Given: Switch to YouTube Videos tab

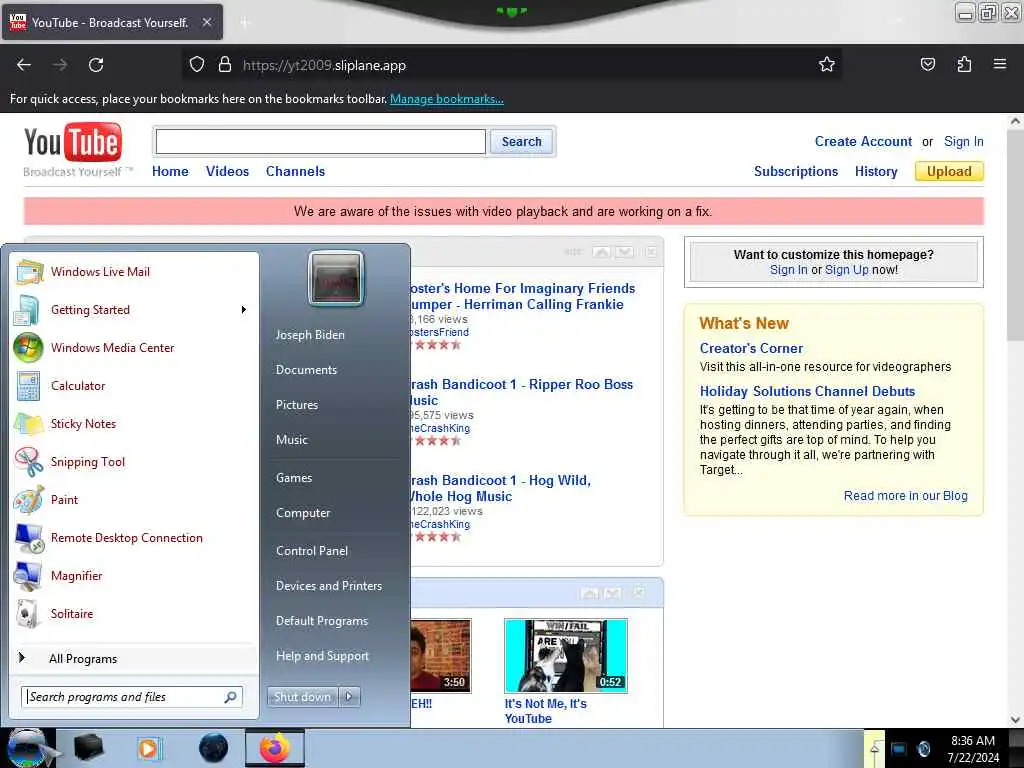Looking at the screenshot, I should tap(227, 171).
